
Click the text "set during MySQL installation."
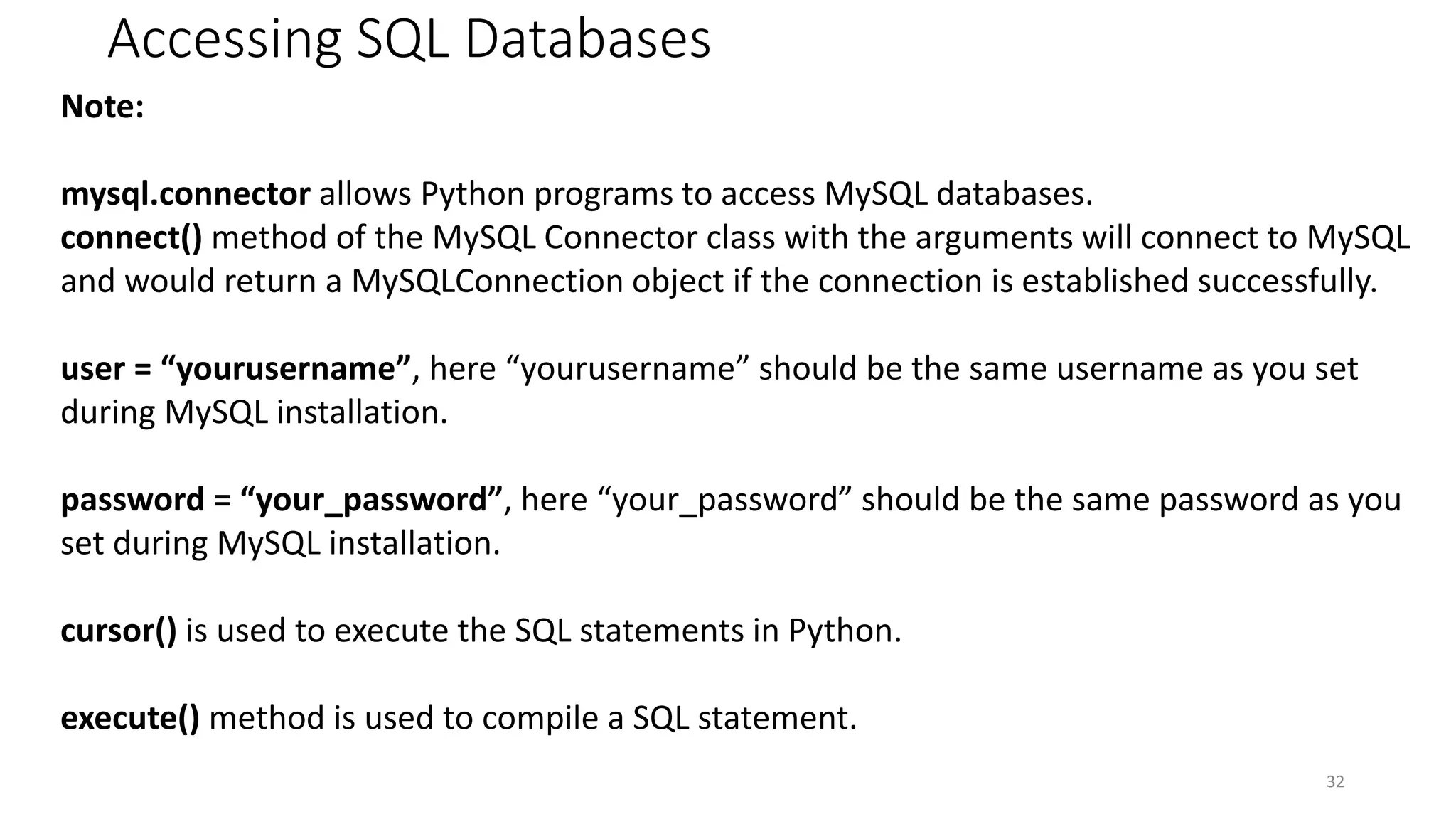pyautogui.click(x=280, y=544)
